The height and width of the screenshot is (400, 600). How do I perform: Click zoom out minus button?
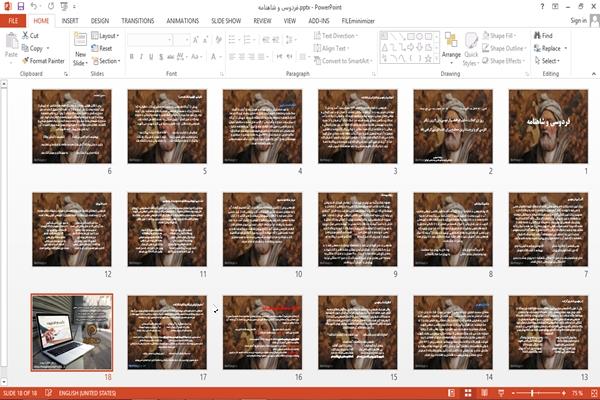(x=513, y=393)
